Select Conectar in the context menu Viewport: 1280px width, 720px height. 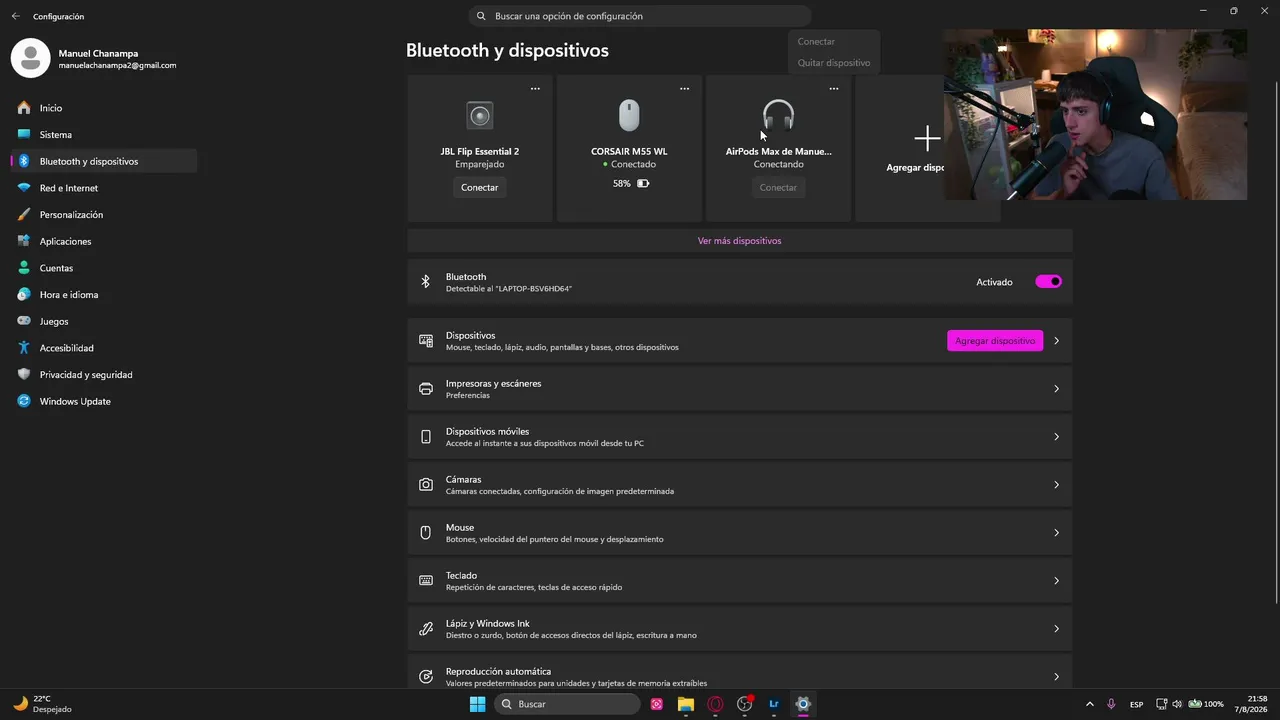(816, 42)
